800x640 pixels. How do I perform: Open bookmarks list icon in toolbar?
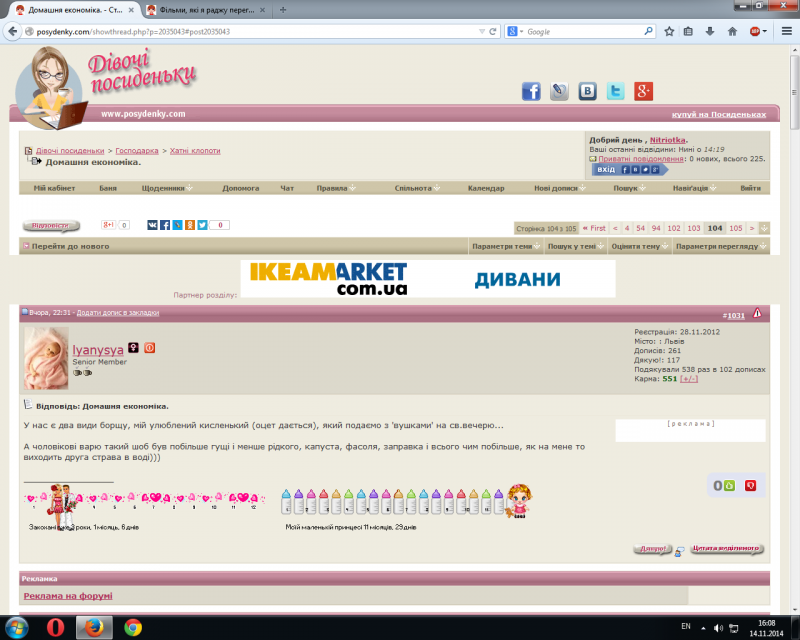(x=688, y=32)
